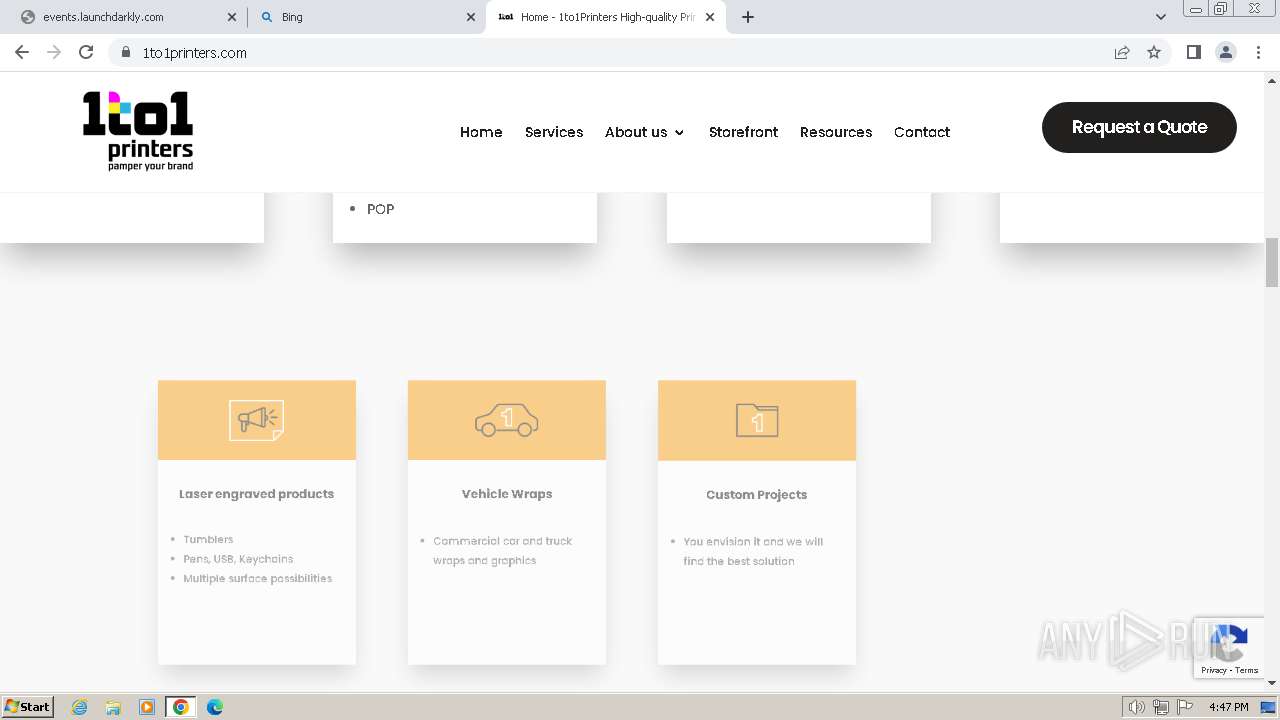Click the share page icon in address bar
The width and height of the screenshot is (1280, 720).
[1122, 52]
